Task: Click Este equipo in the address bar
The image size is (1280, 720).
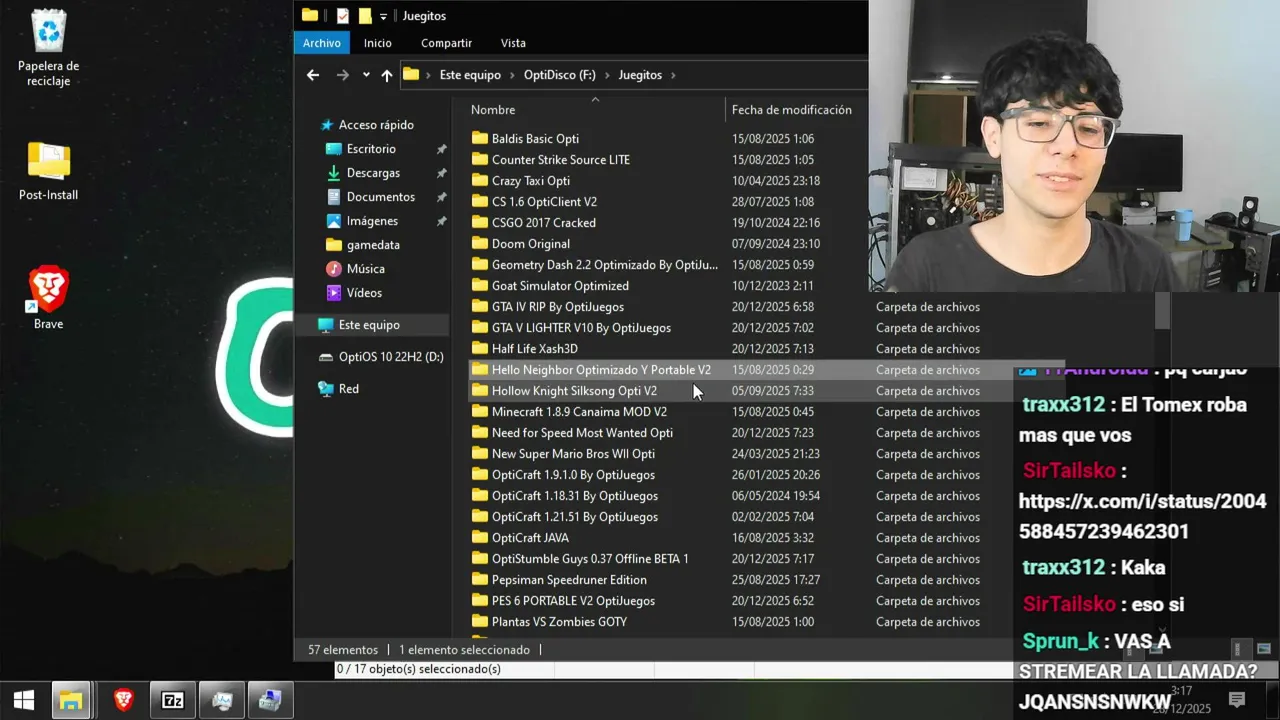Action: coord(470,75)
